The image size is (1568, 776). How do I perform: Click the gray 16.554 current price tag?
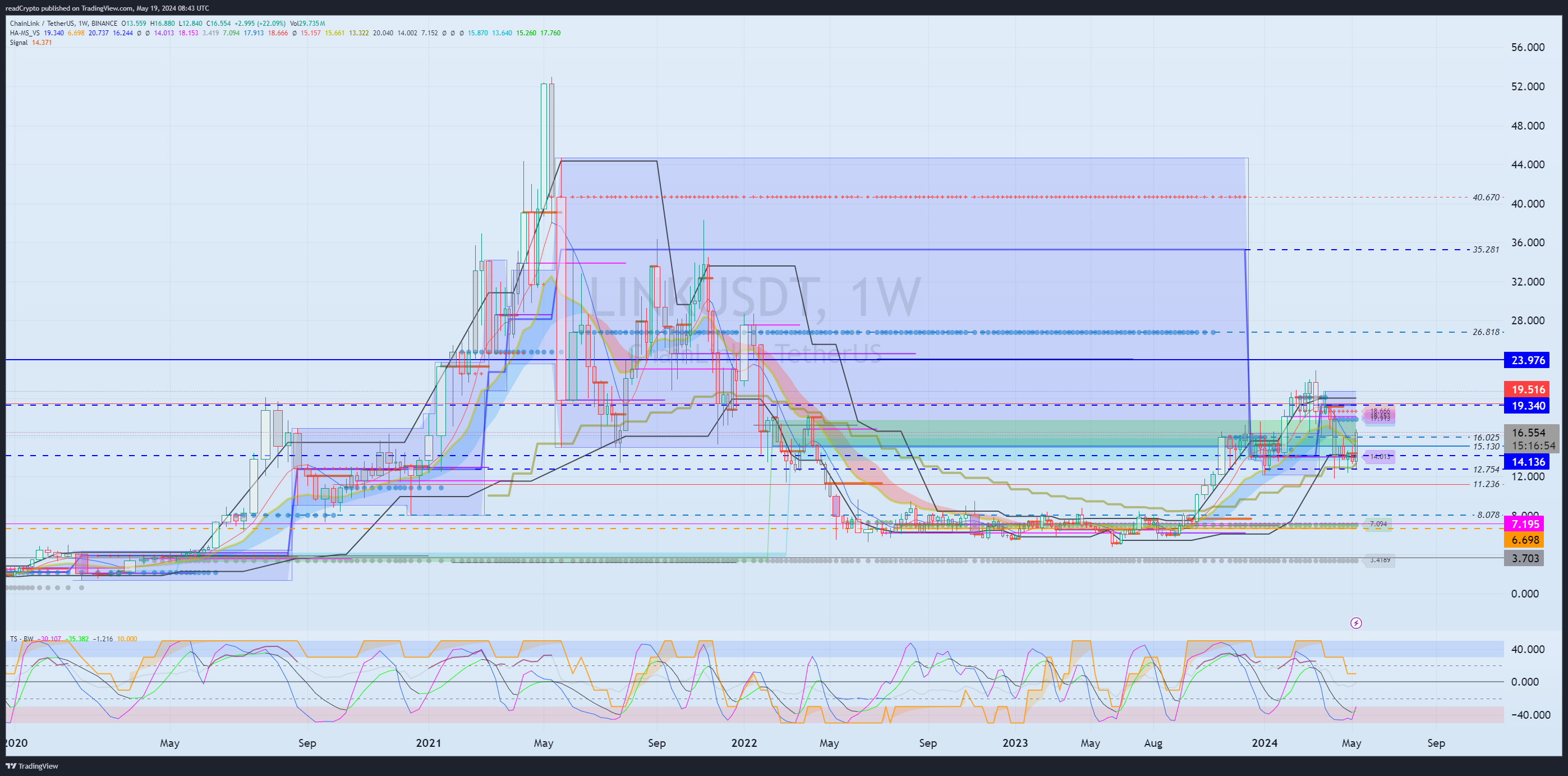click(1528, 433)
